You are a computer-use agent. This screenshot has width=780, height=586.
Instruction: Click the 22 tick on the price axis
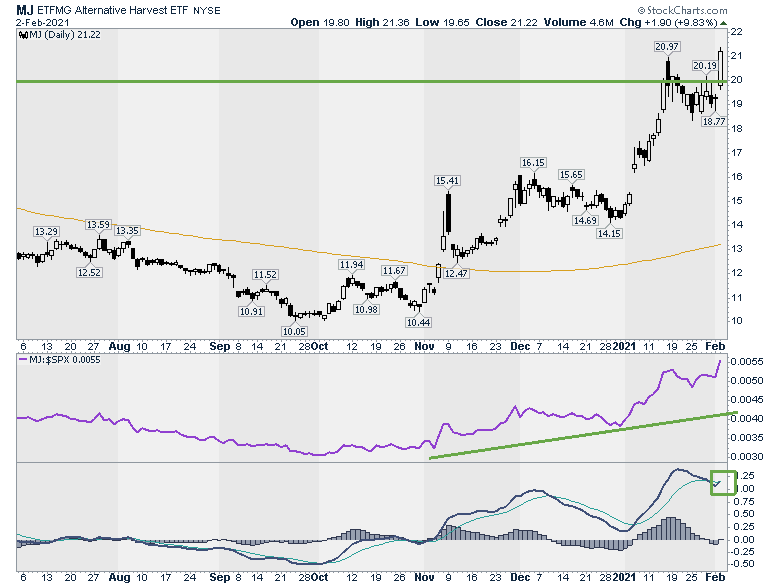(736, 32)
